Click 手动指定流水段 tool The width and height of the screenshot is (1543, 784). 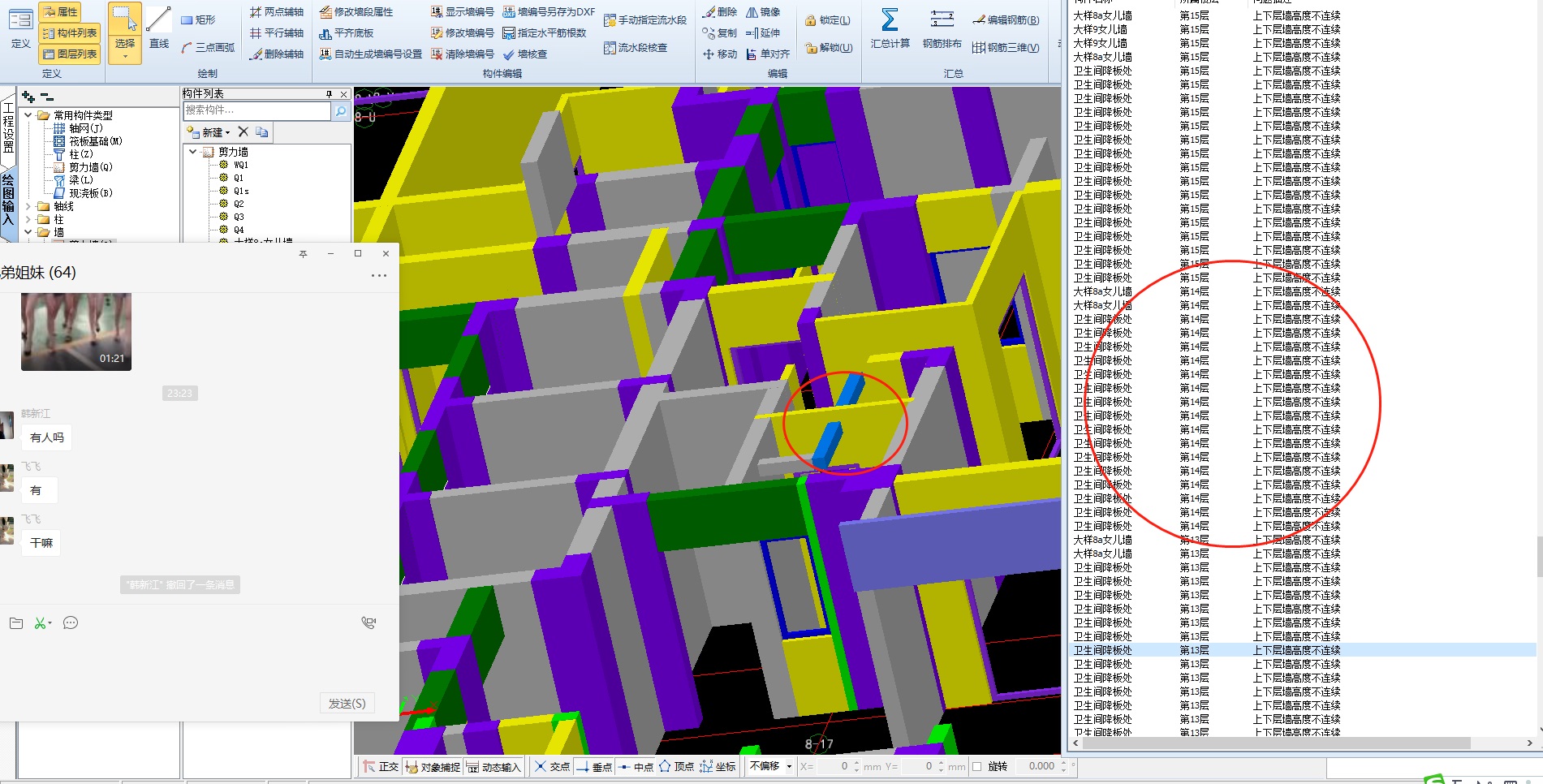(x=645, y=20)
